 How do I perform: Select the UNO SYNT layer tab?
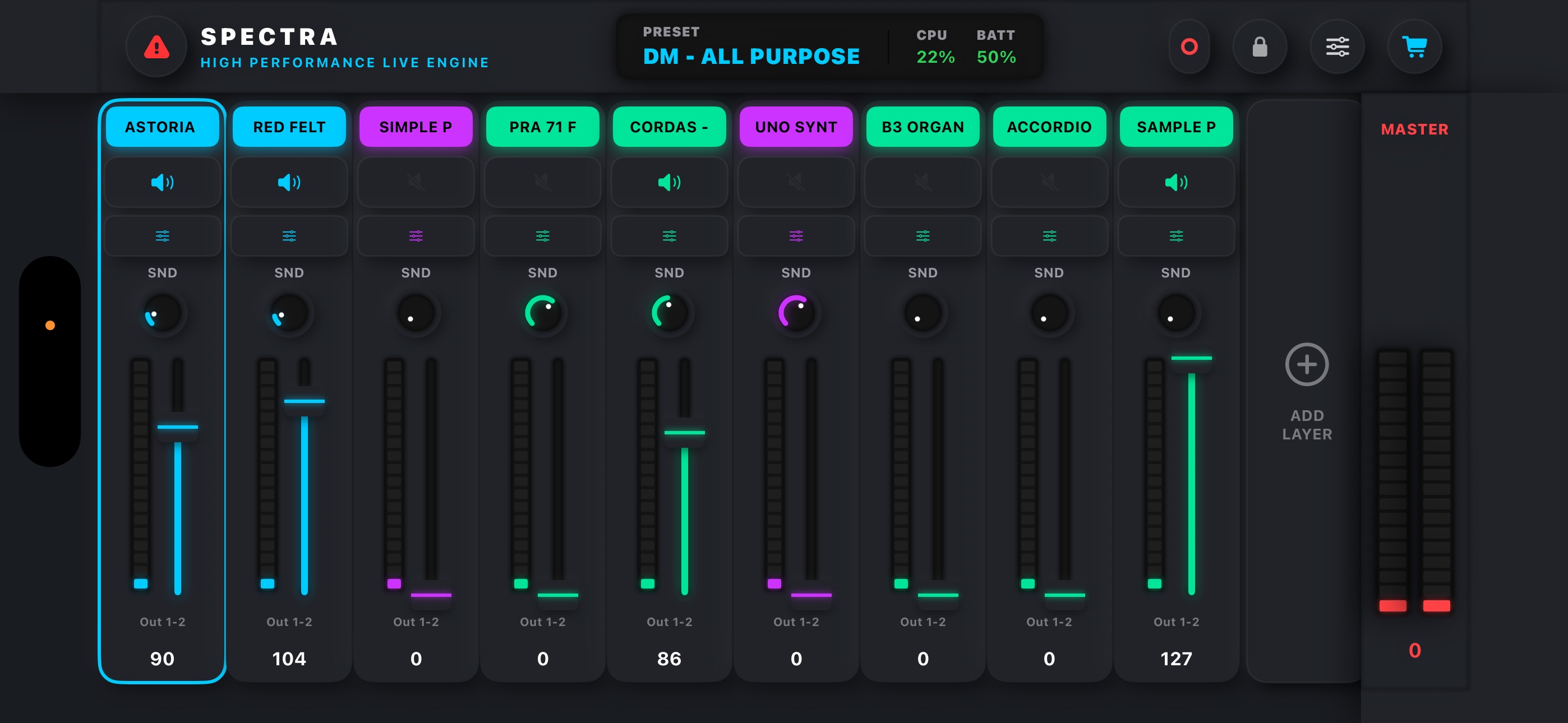coord(796,127)
